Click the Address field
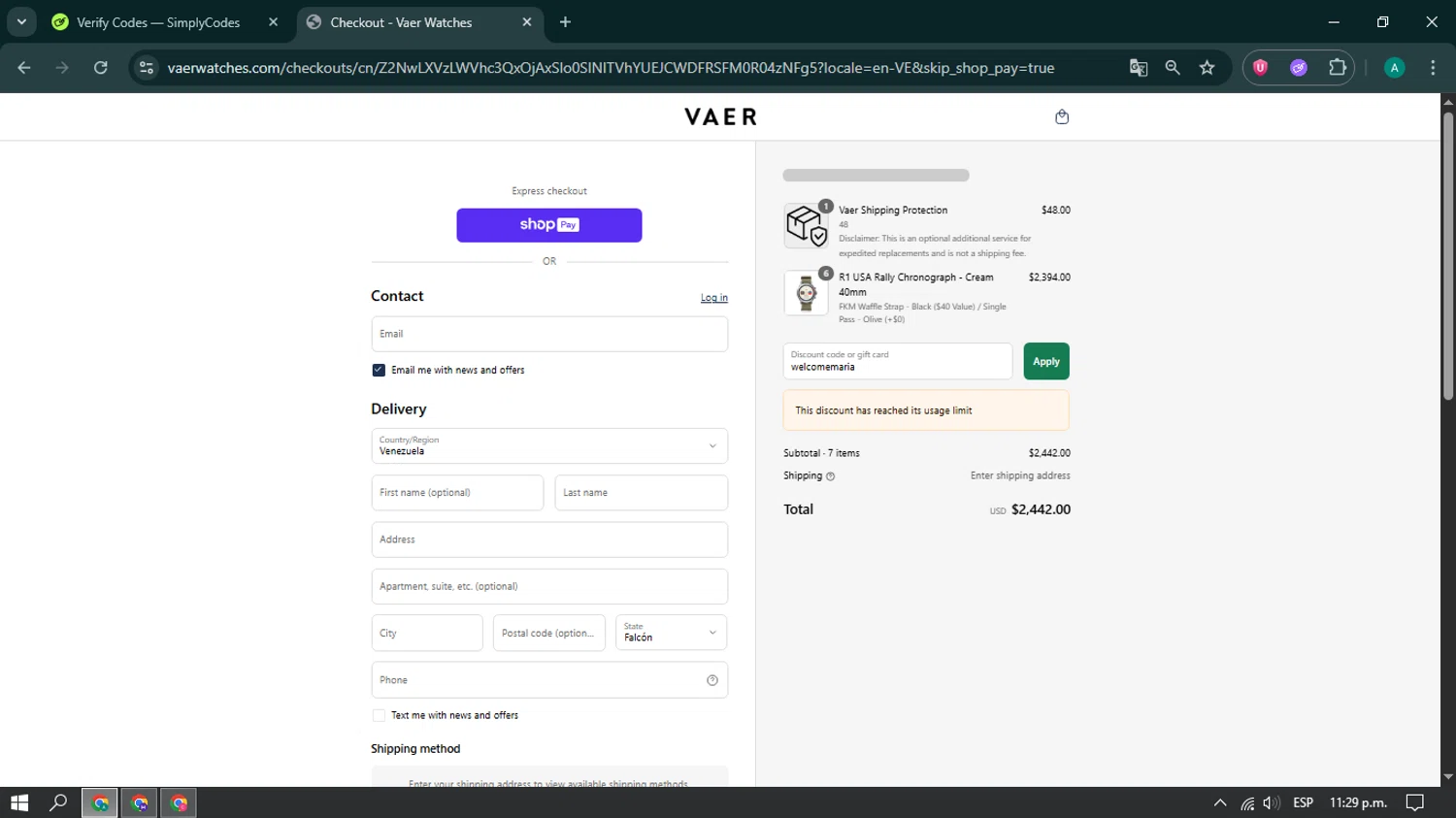The width and height of the screenshot is (1456, 818). (x=549, y=540)
